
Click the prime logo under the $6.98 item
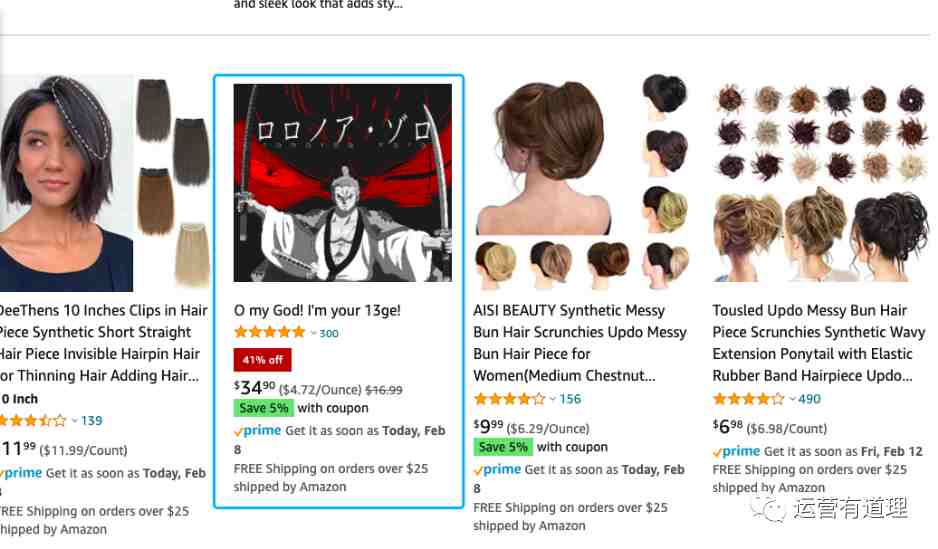(736, 452)
